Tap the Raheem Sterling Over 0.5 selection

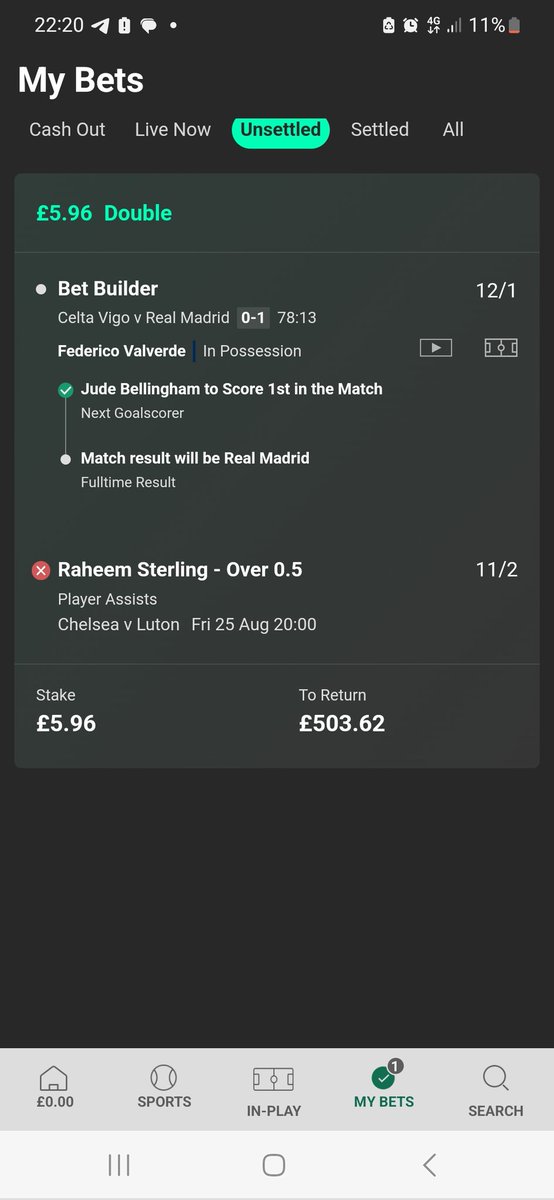180,570
